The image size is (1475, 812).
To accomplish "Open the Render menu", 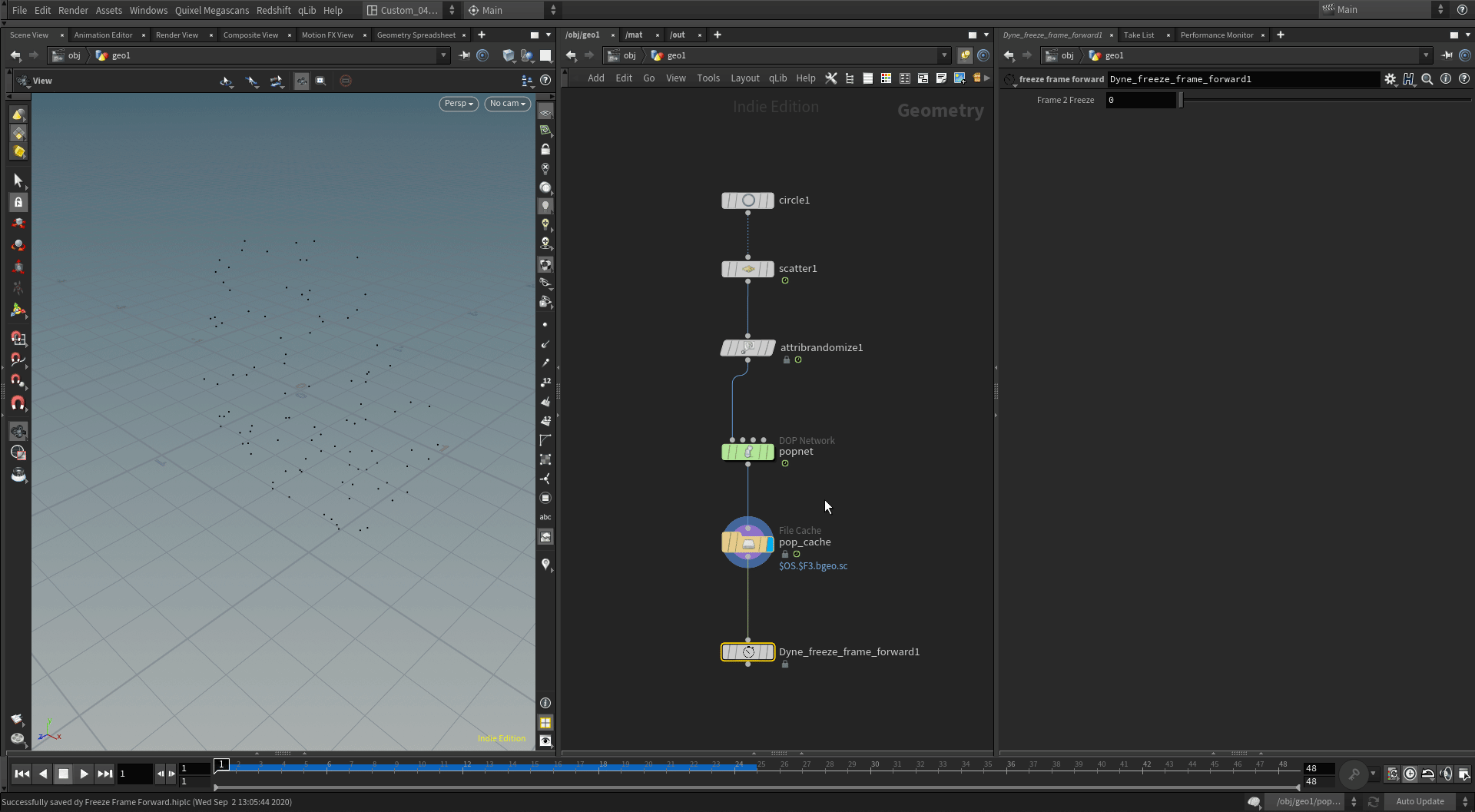I will [x=73, y=10].
